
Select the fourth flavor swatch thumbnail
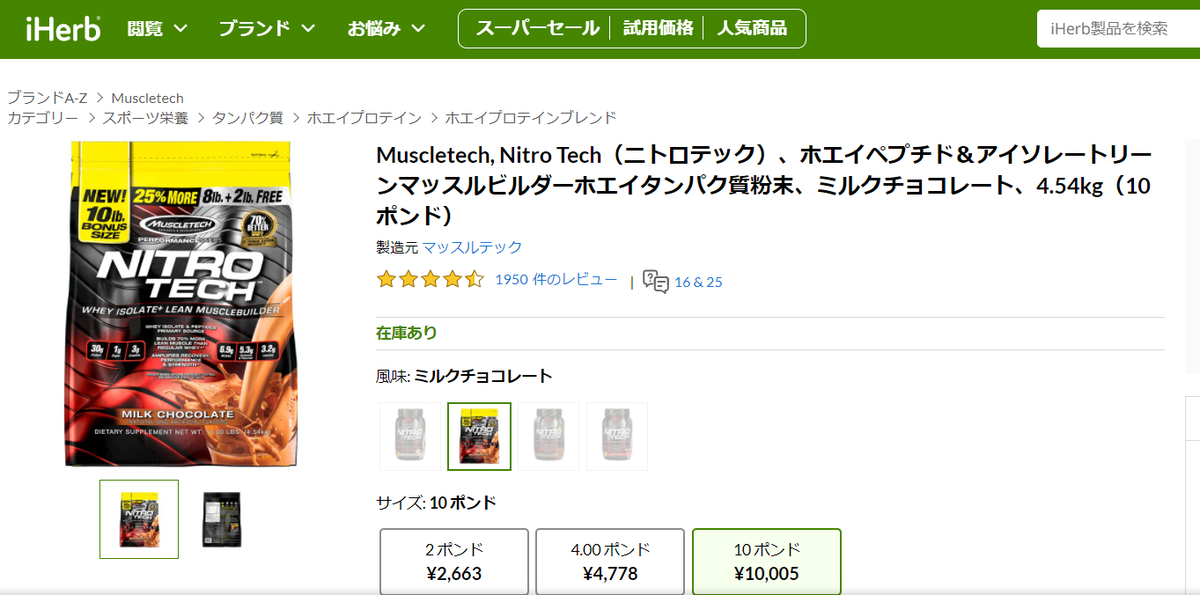click(616, 436)
